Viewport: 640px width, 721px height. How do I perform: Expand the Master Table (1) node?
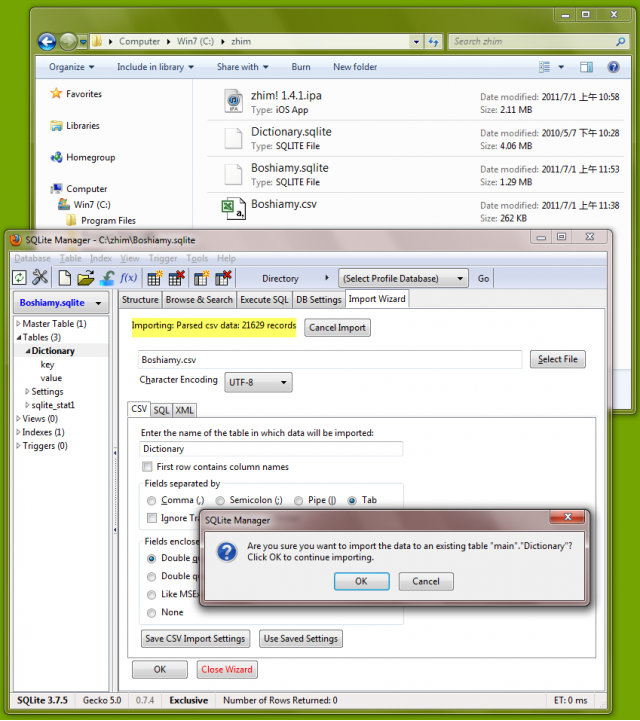click(x=18, y=324)
